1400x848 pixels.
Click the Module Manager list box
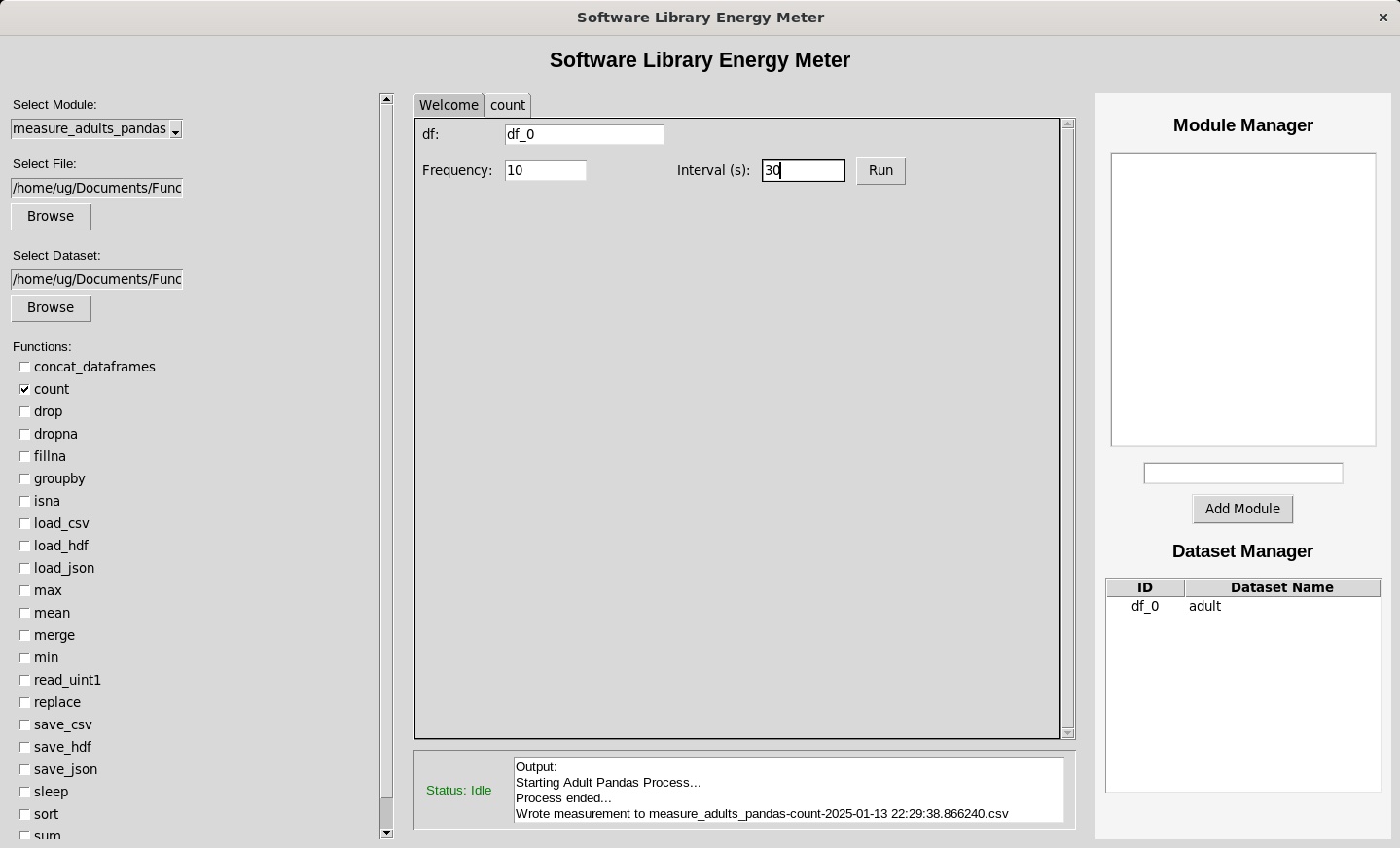click(x=1243, y=300)
